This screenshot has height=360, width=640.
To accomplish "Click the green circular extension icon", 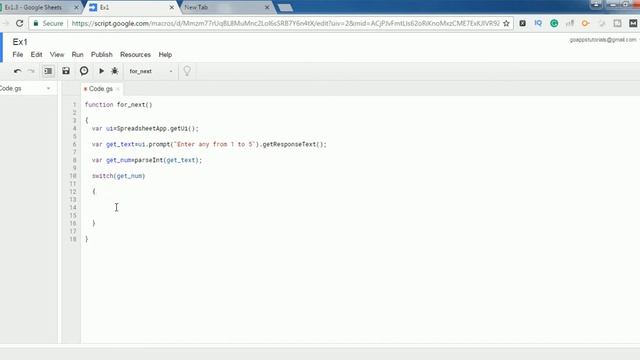I will (x=554, y=23).
